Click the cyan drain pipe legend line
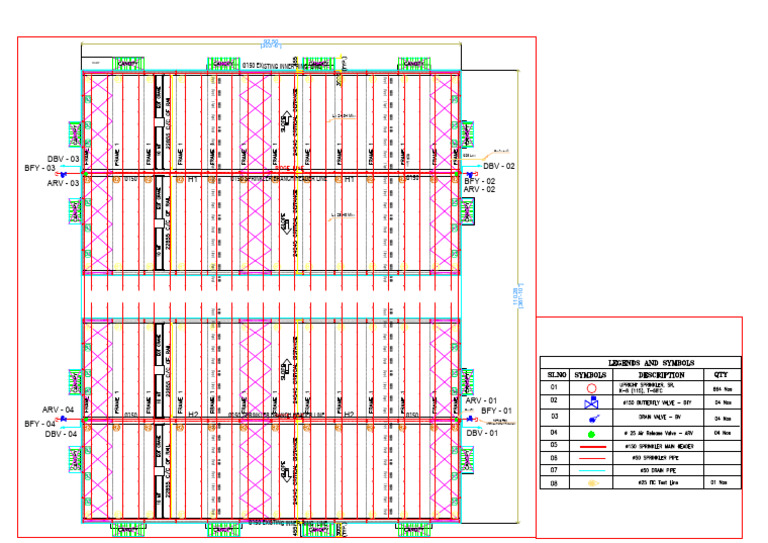768x543 pixels. 593,471
